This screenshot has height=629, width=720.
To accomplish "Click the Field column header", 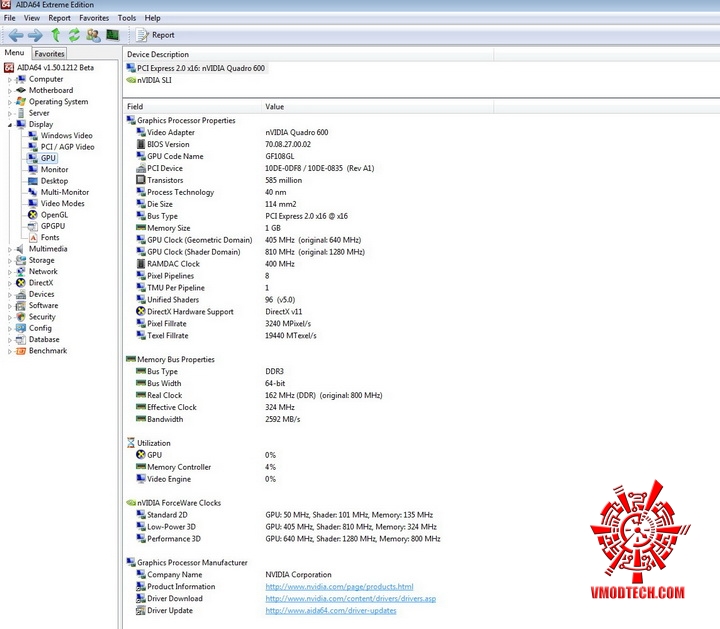I will pos(193,107).
